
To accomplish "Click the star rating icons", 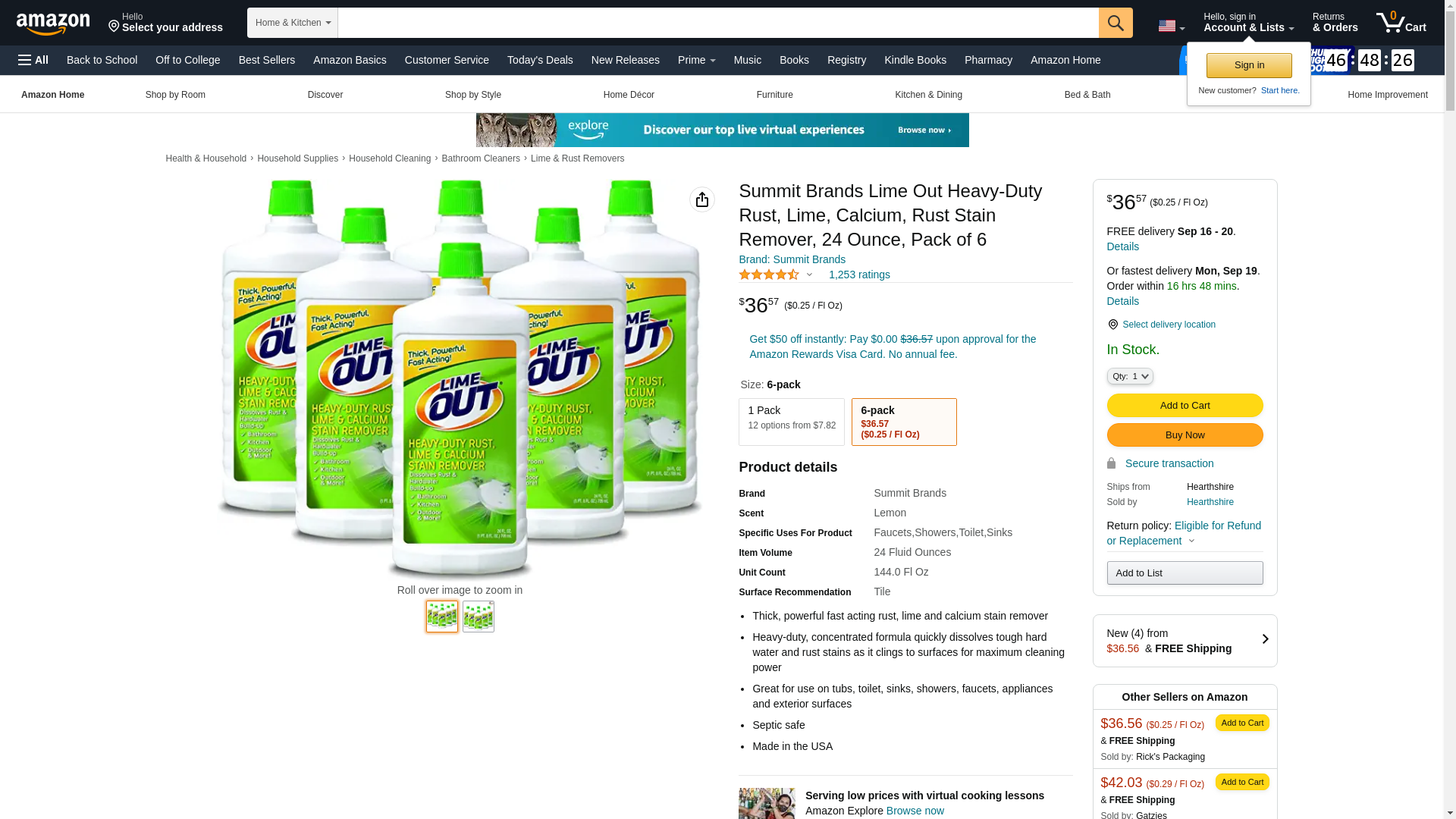I will pos(769,275).
